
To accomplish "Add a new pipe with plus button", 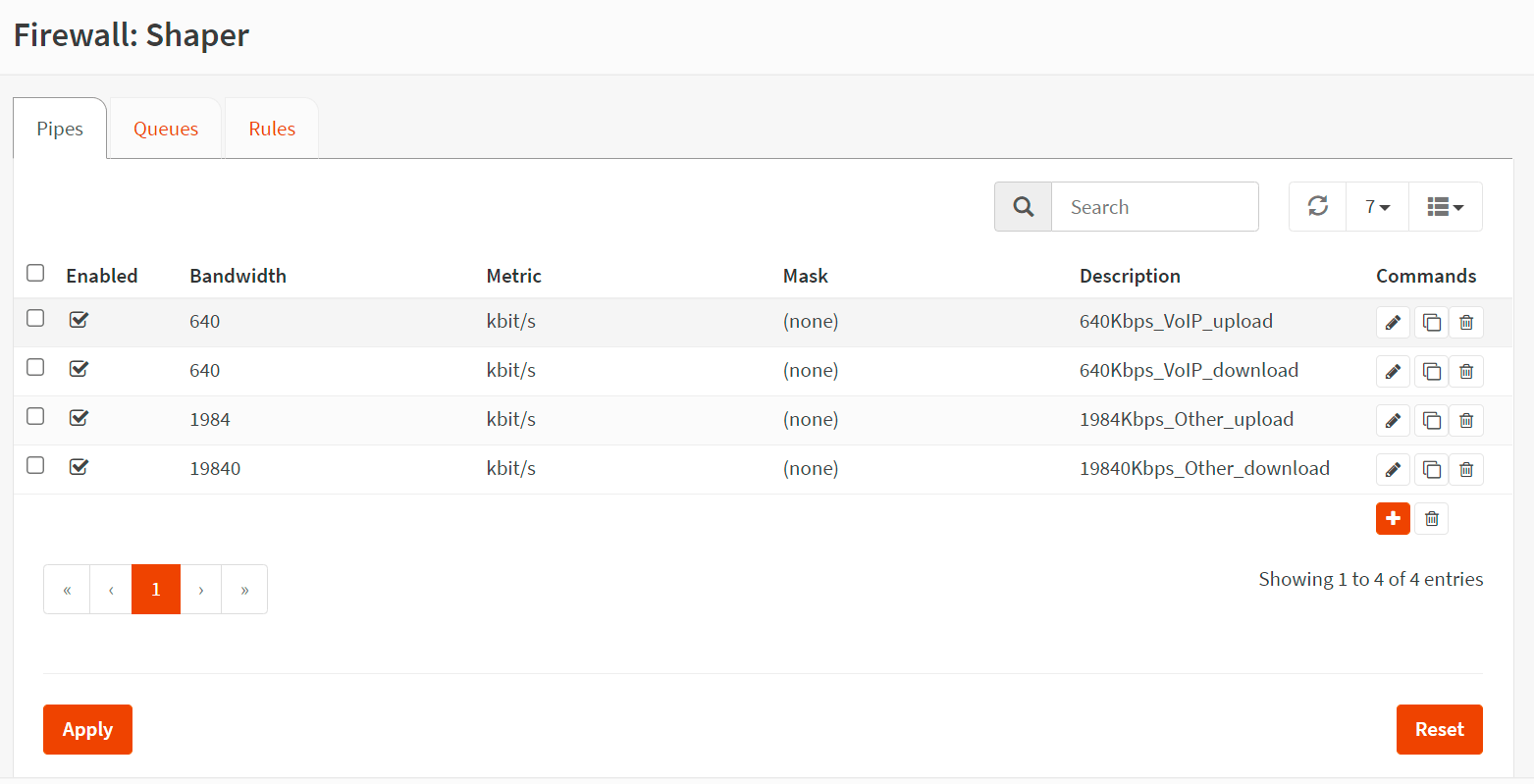I will pos(1392,518).
